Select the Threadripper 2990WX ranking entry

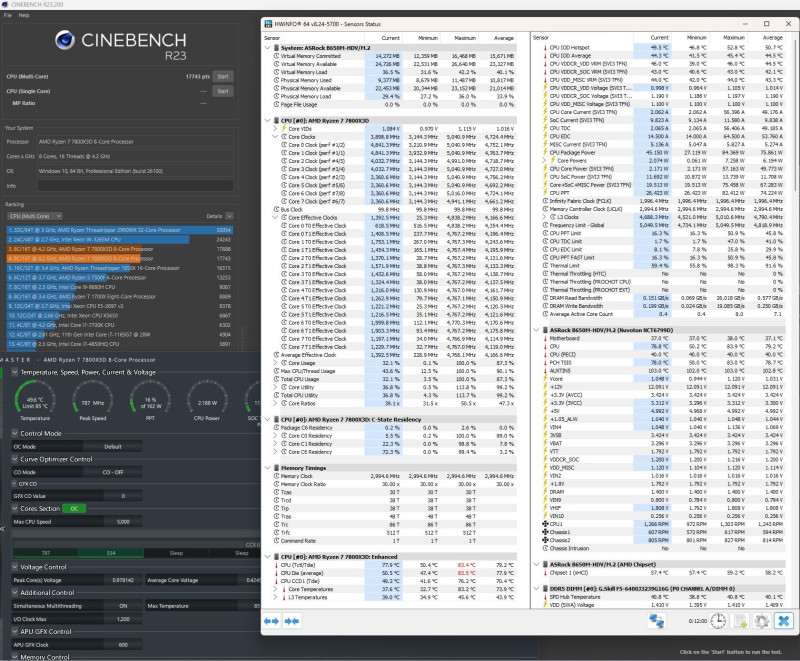tap(120, 230)
